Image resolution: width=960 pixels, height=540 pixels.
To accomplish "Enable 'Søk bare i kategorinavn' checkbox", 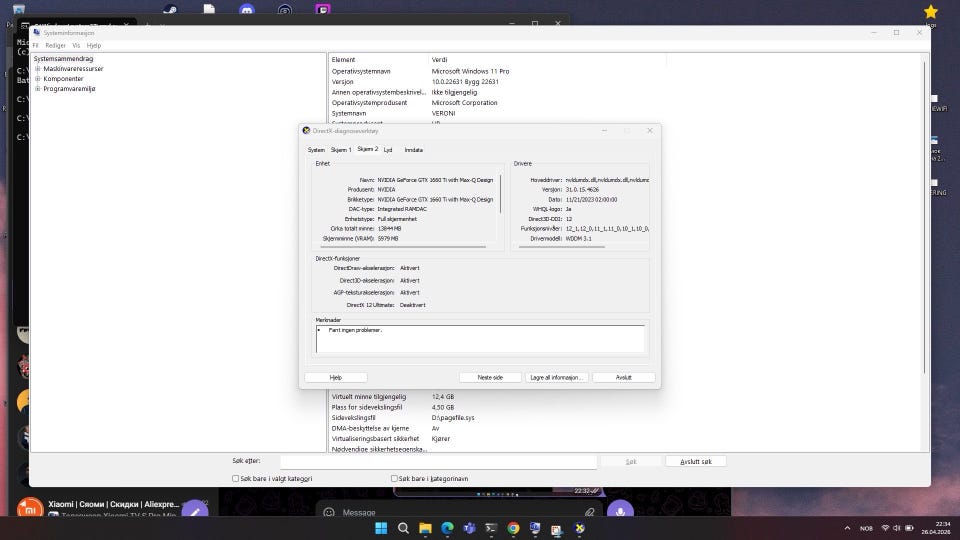I will tap(394, 479).
